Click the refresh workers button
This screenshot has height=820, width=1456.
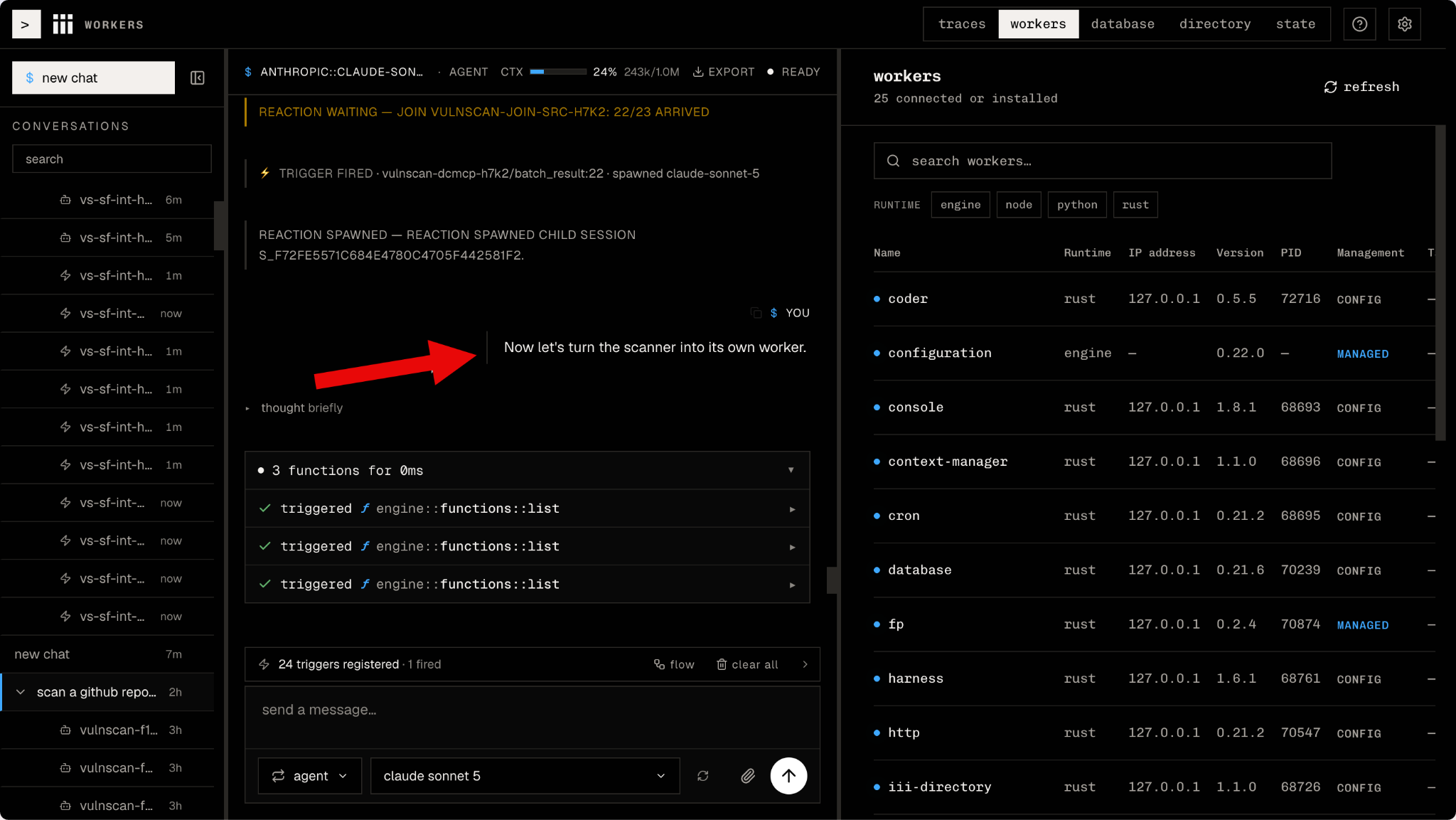[x=1361, y=86]
